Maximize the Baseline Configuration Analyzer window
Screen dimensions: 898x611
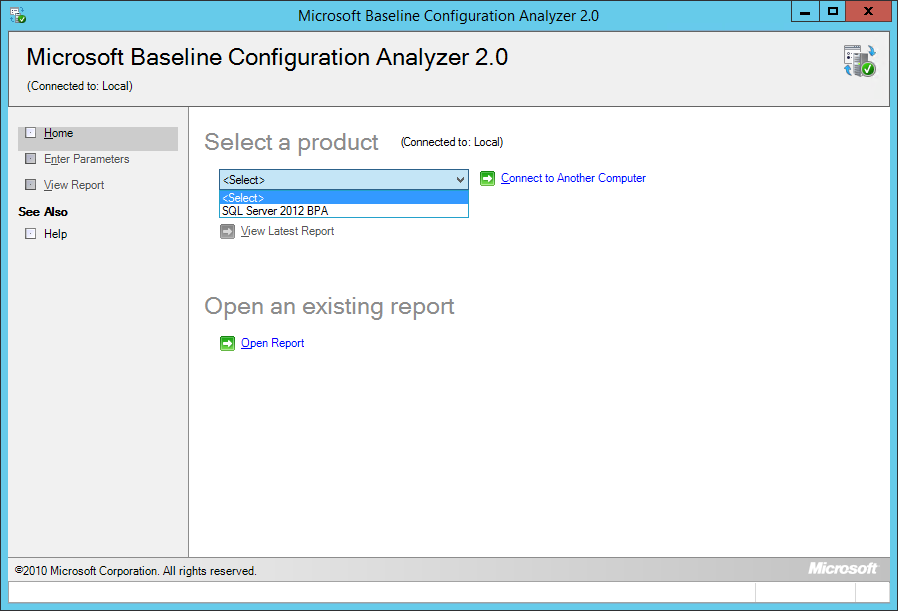click(832, 11)
